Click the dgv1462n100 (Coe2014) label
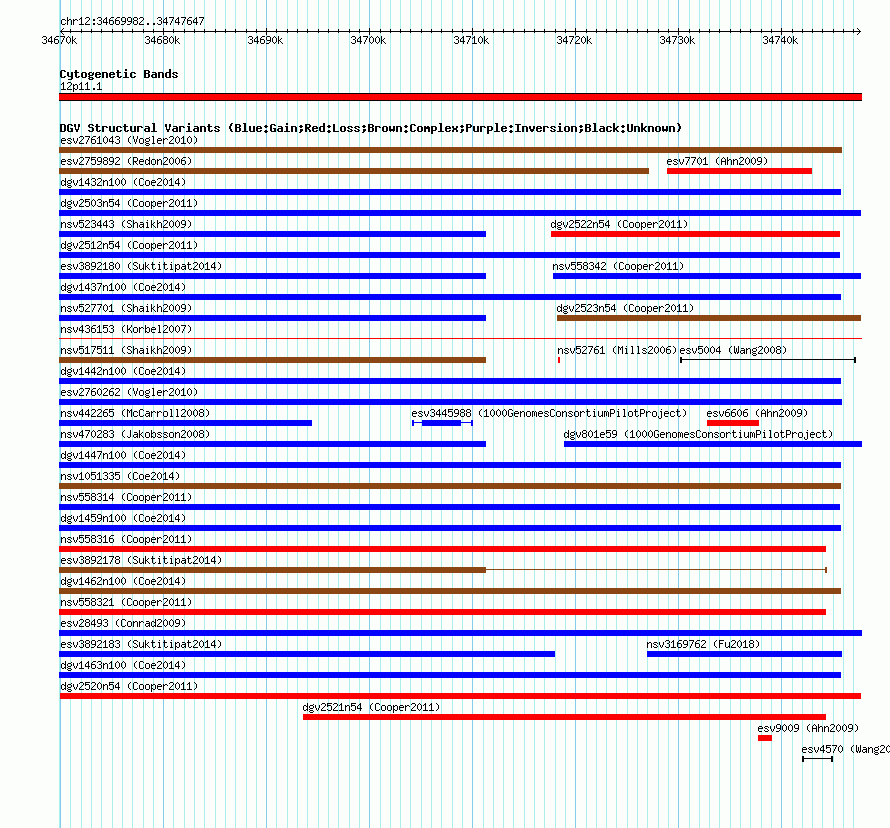 123,581
